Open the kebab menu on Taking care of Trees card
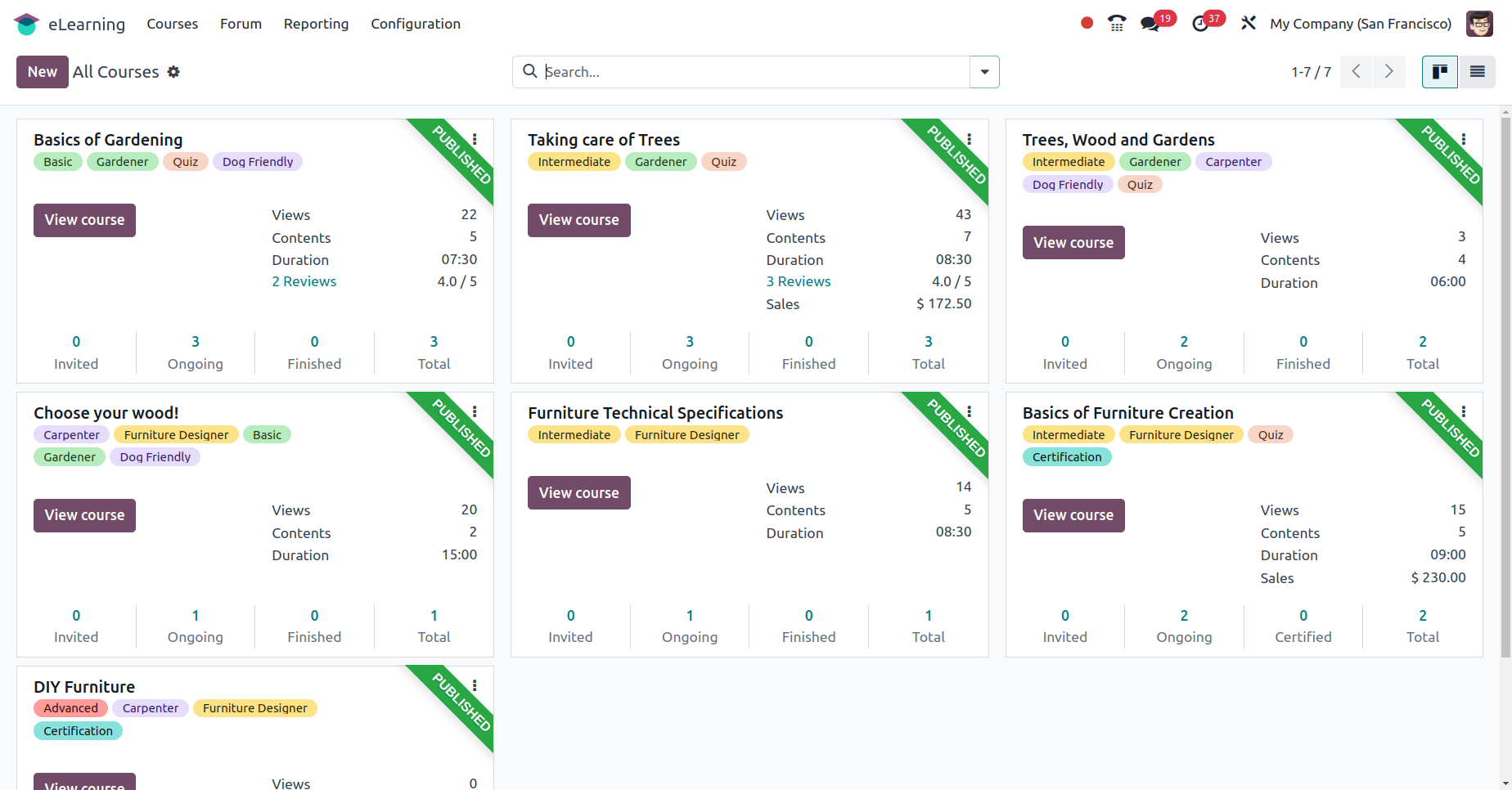The height and width of the screenshot is (790, 1512). click(x=969, y=140)
